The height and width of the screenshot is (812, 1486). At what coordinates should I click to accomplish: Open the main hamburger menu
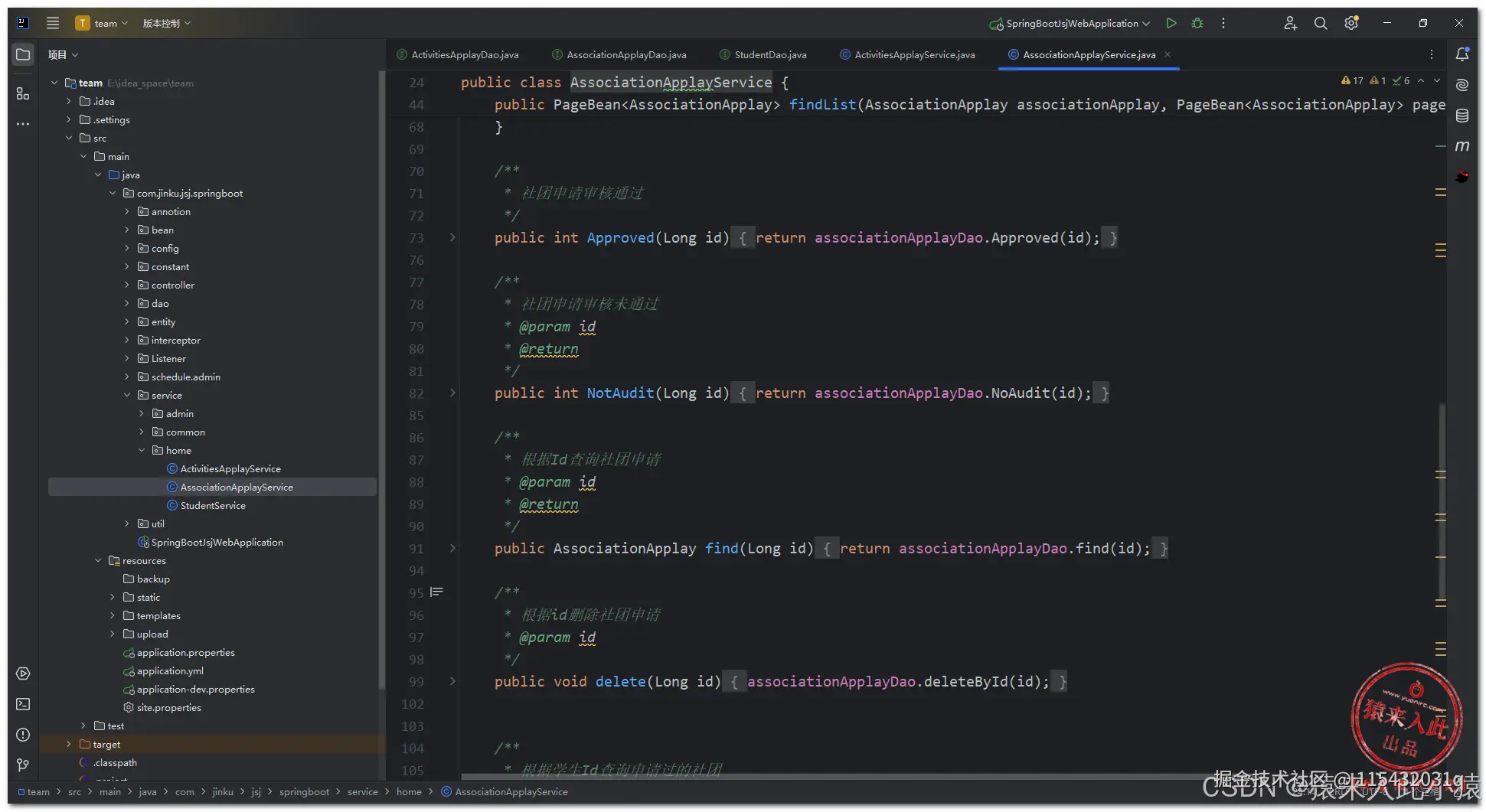(x=53, y=23)
